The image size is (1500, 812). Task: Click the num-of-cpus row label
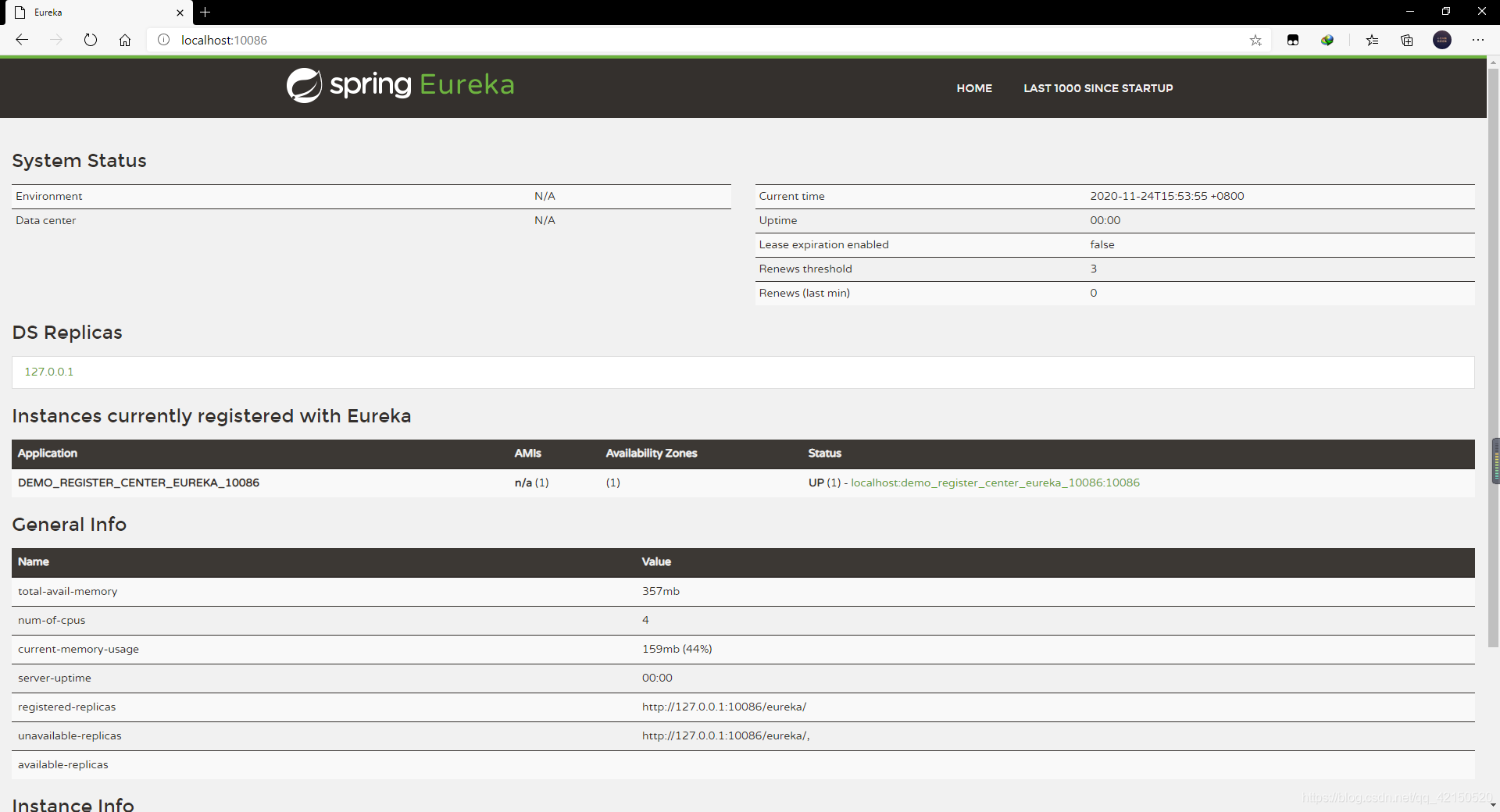(52, 620)
